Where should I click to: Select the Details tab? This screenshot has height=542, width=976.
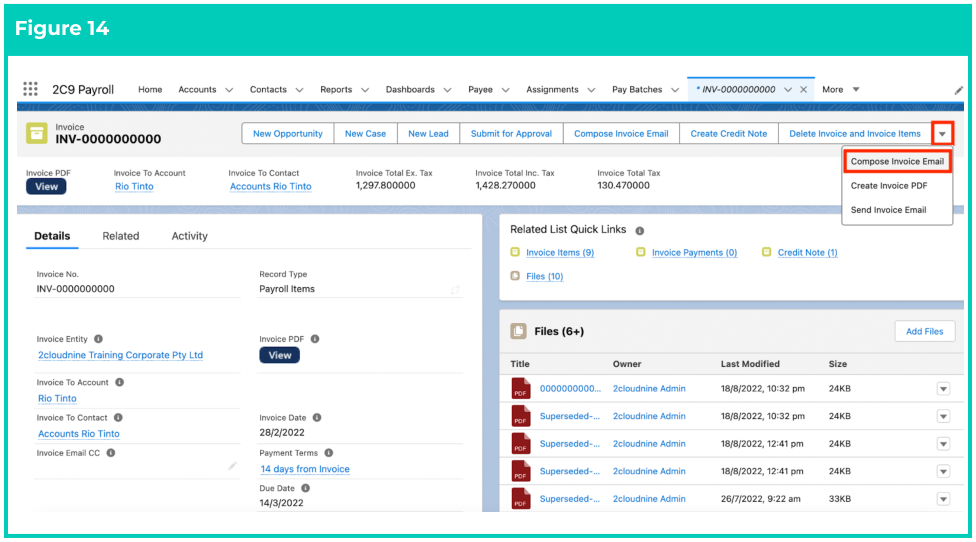tap(52, 236)
